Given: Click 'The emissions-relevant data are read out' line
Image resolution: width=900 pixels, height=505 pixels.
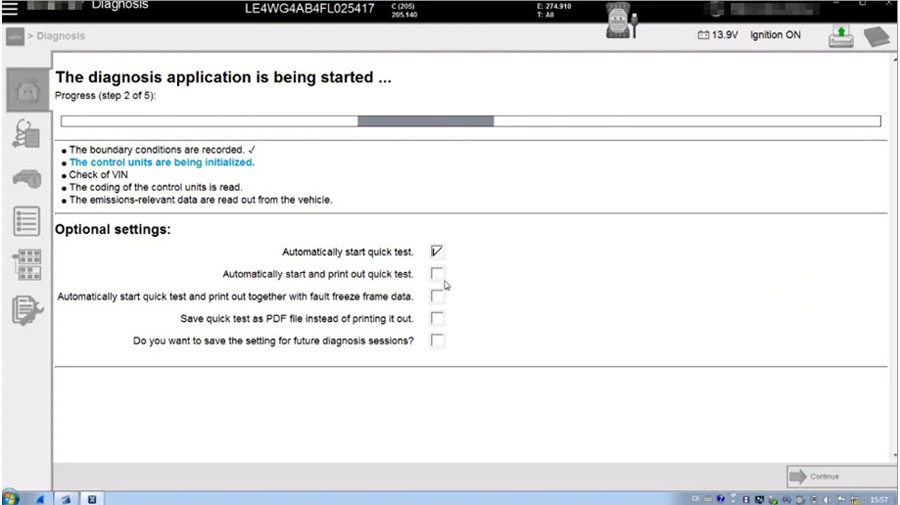Looking at the screenshot, I should click(200, 200).
